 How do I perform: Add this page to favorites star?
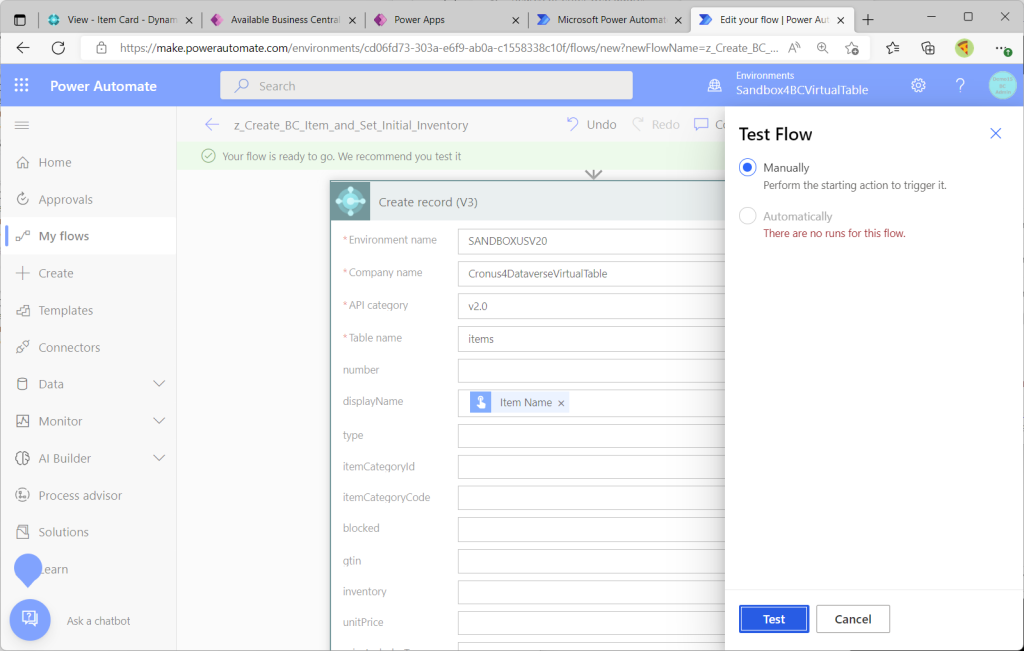(x=852, y=48)
